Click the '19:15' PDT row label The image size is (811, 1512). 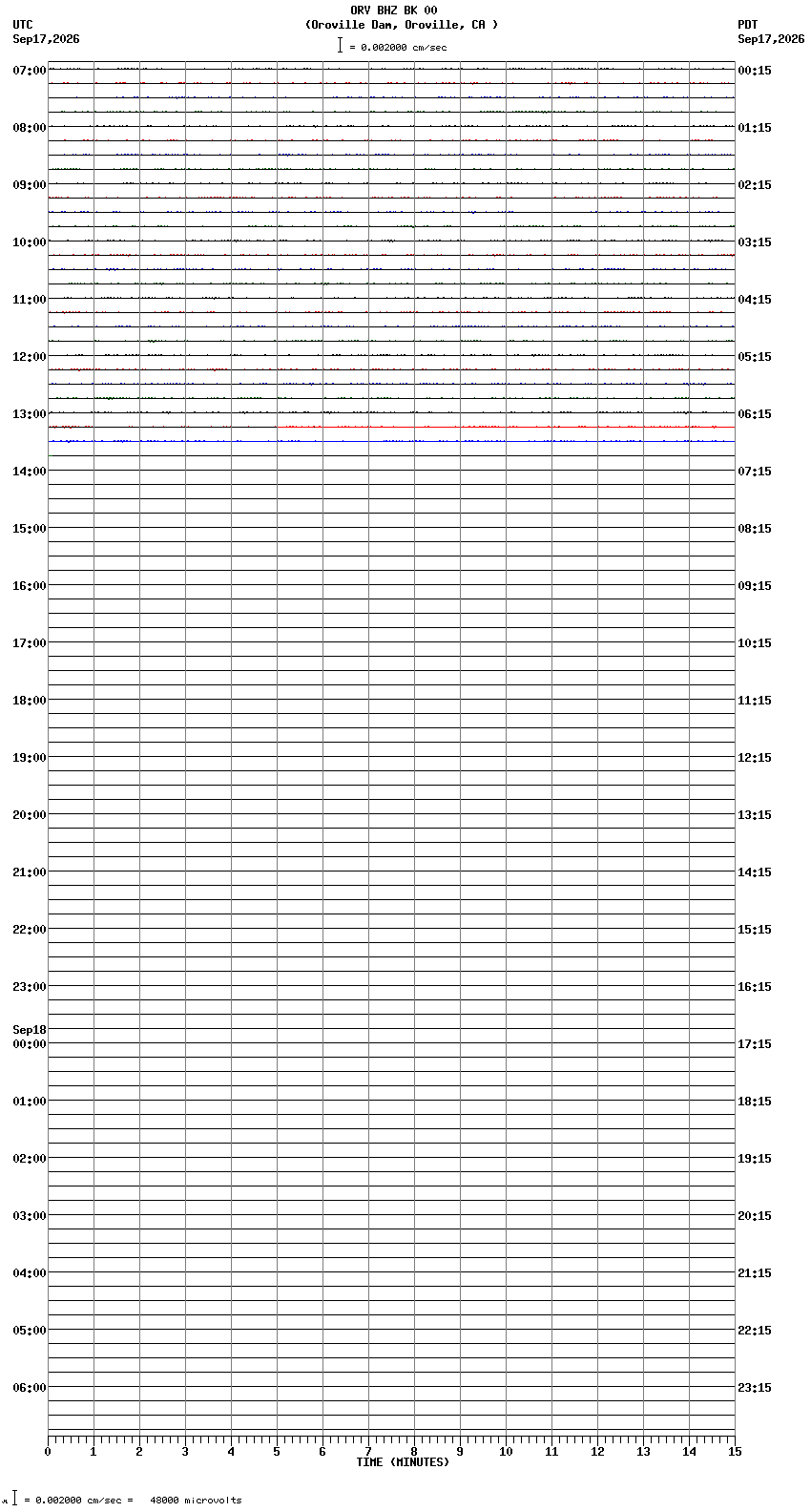point(755,1159)
